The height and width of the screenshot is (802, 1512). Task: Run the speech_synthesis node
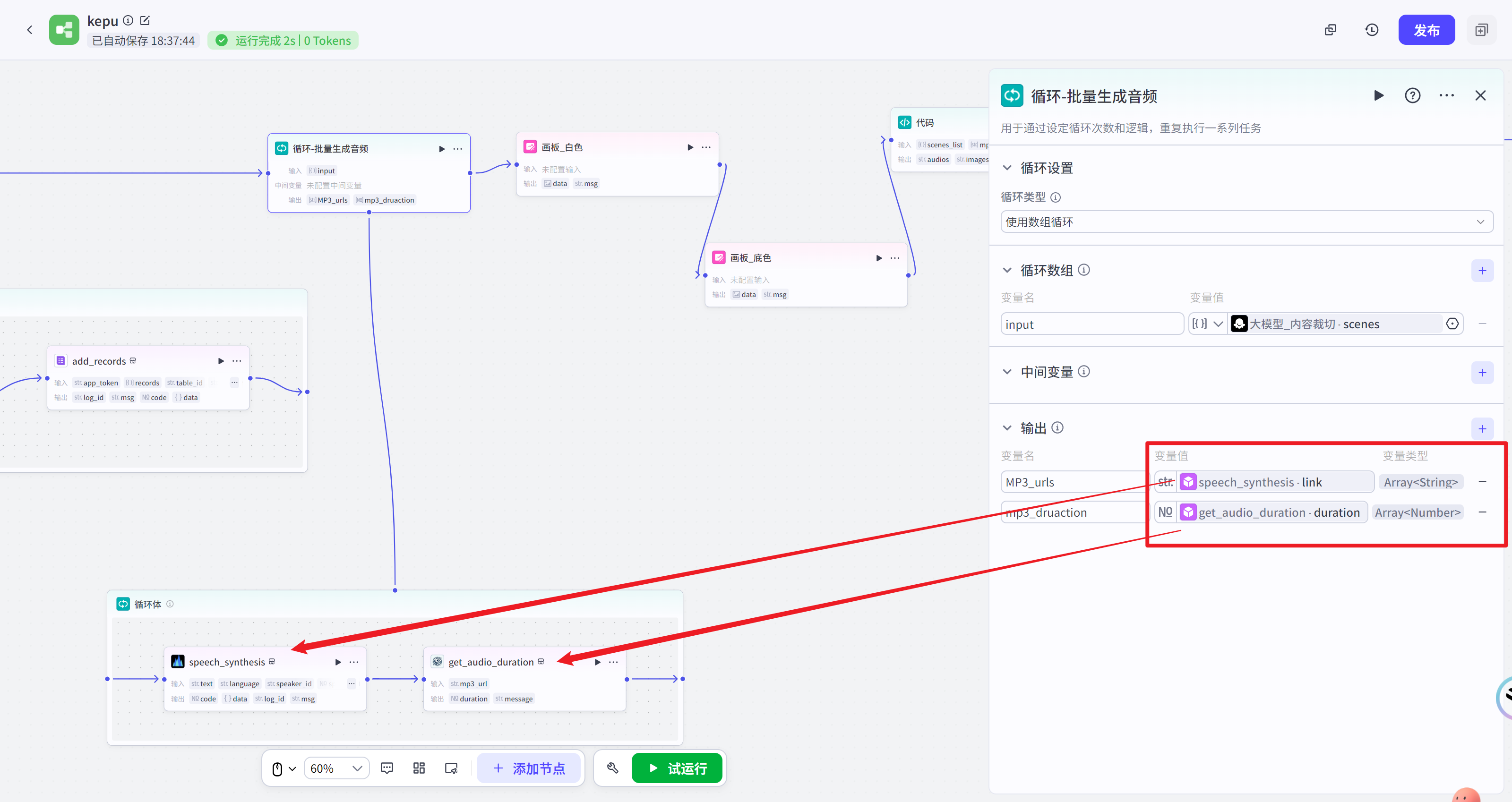tap(338, 662)
